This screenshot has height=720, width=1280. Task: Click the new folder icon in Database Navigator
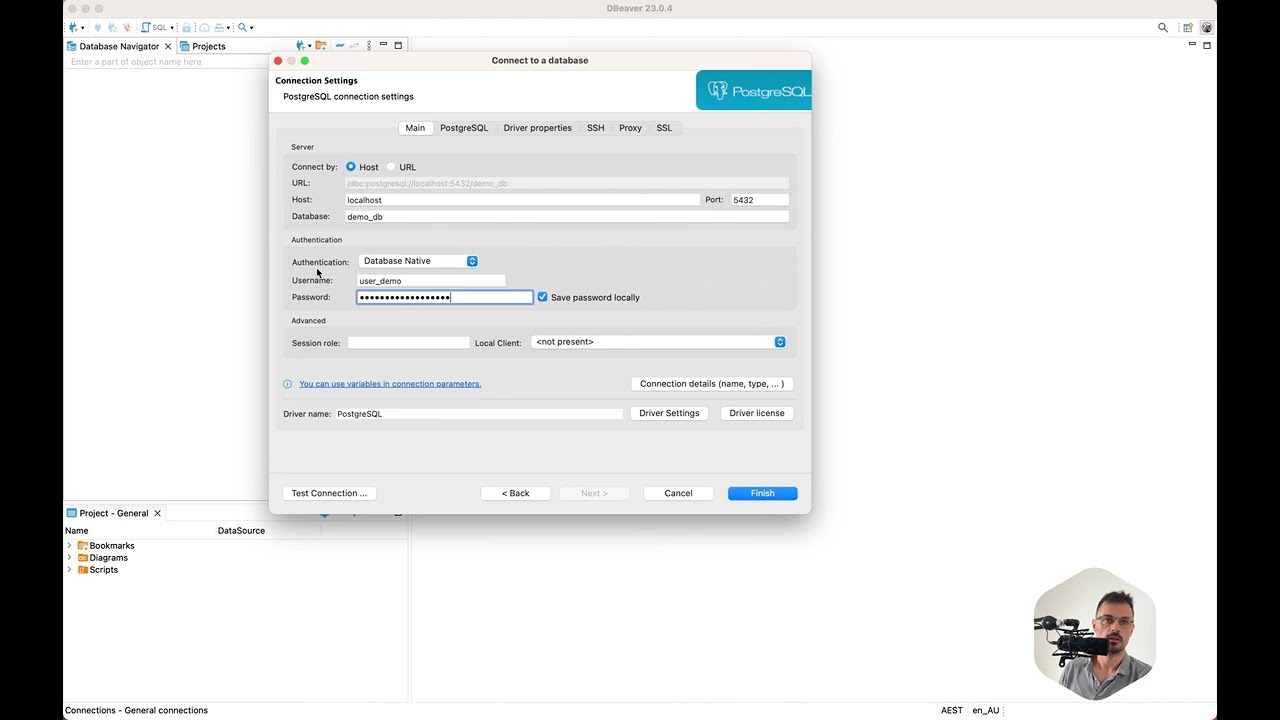[321, 46]
